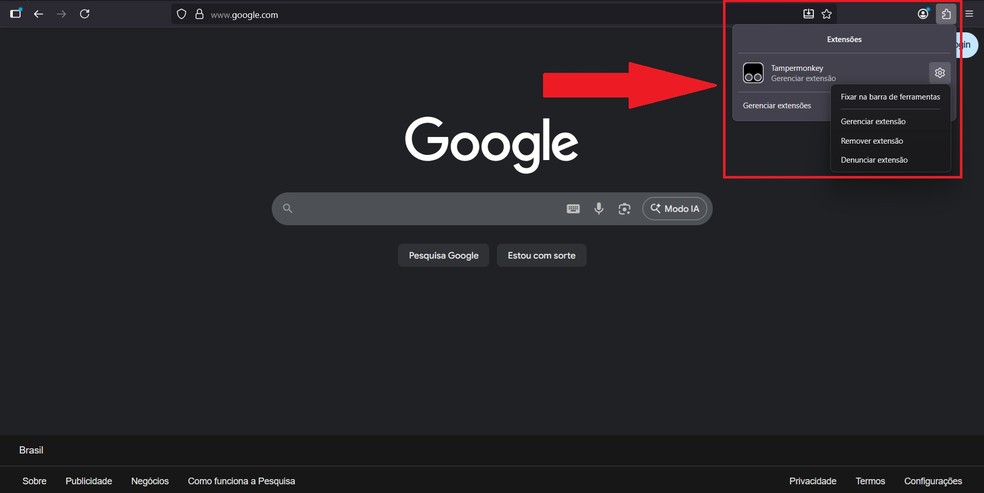Viewport: 984px width, 493px height.
Task: Open the Sobre footer link
Action: point(35,481)
